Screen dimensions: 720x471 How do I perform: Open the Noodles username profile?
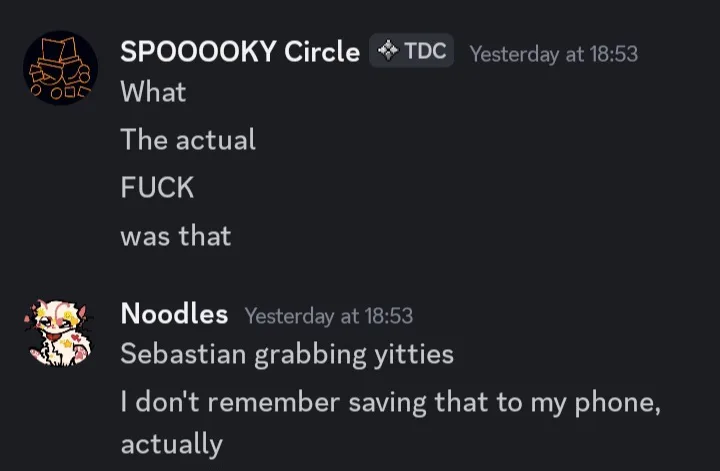pyautogui.click(x=174, y=314)
